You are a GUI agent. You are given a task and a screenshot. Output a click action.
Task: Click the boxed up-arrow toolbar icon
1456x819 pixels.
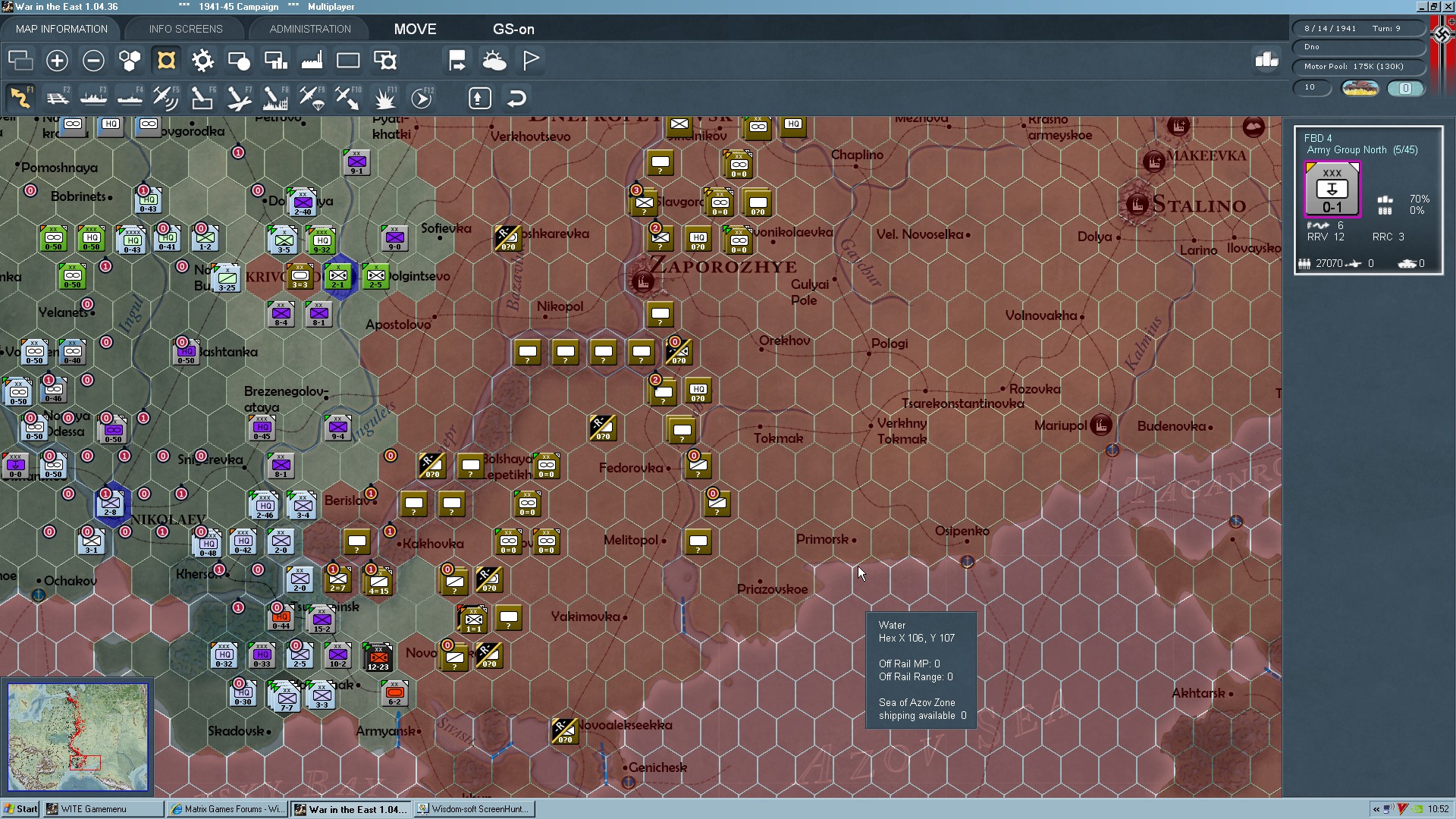point(480,98)
